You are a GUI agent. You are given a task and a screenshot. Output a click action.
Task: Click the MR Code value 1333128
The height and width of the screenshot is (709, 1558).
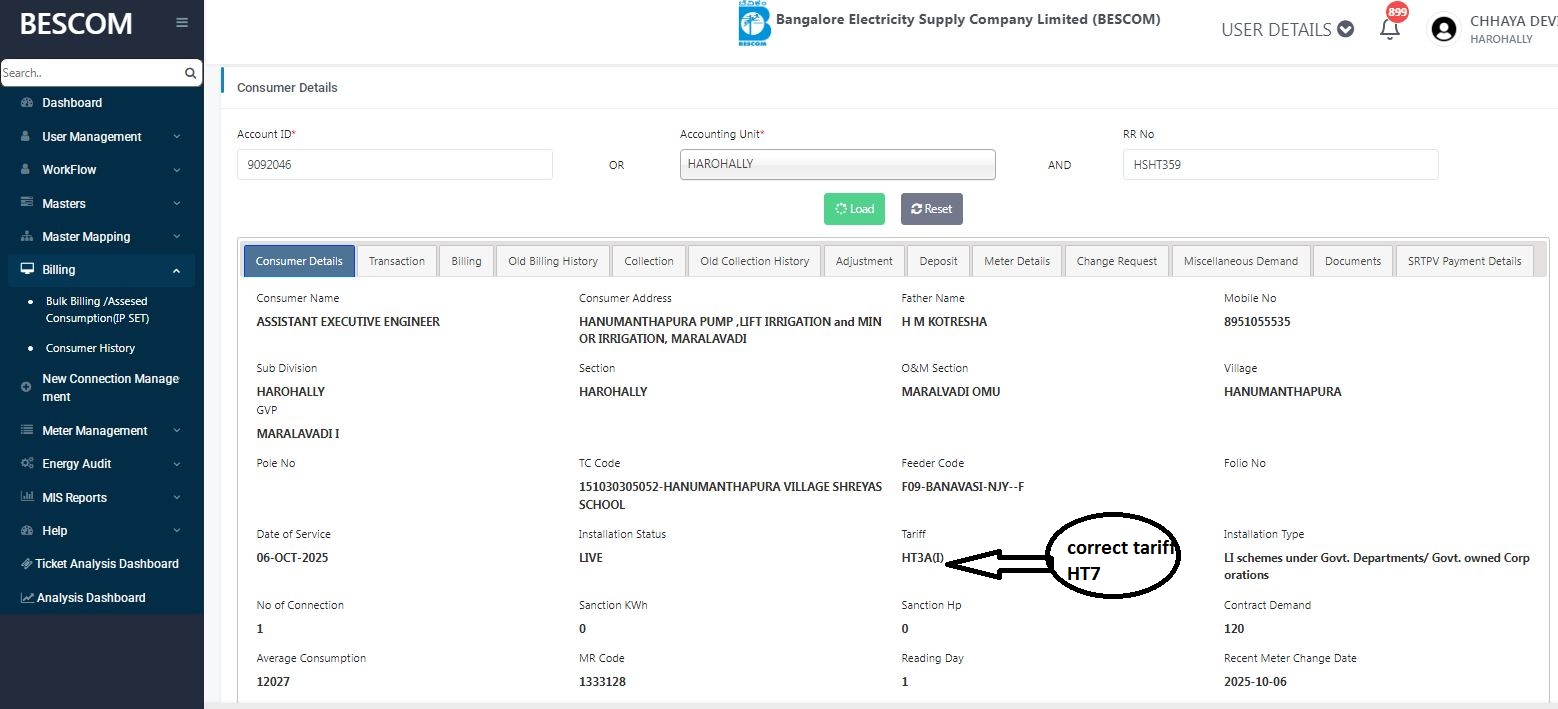pos(602,682)
